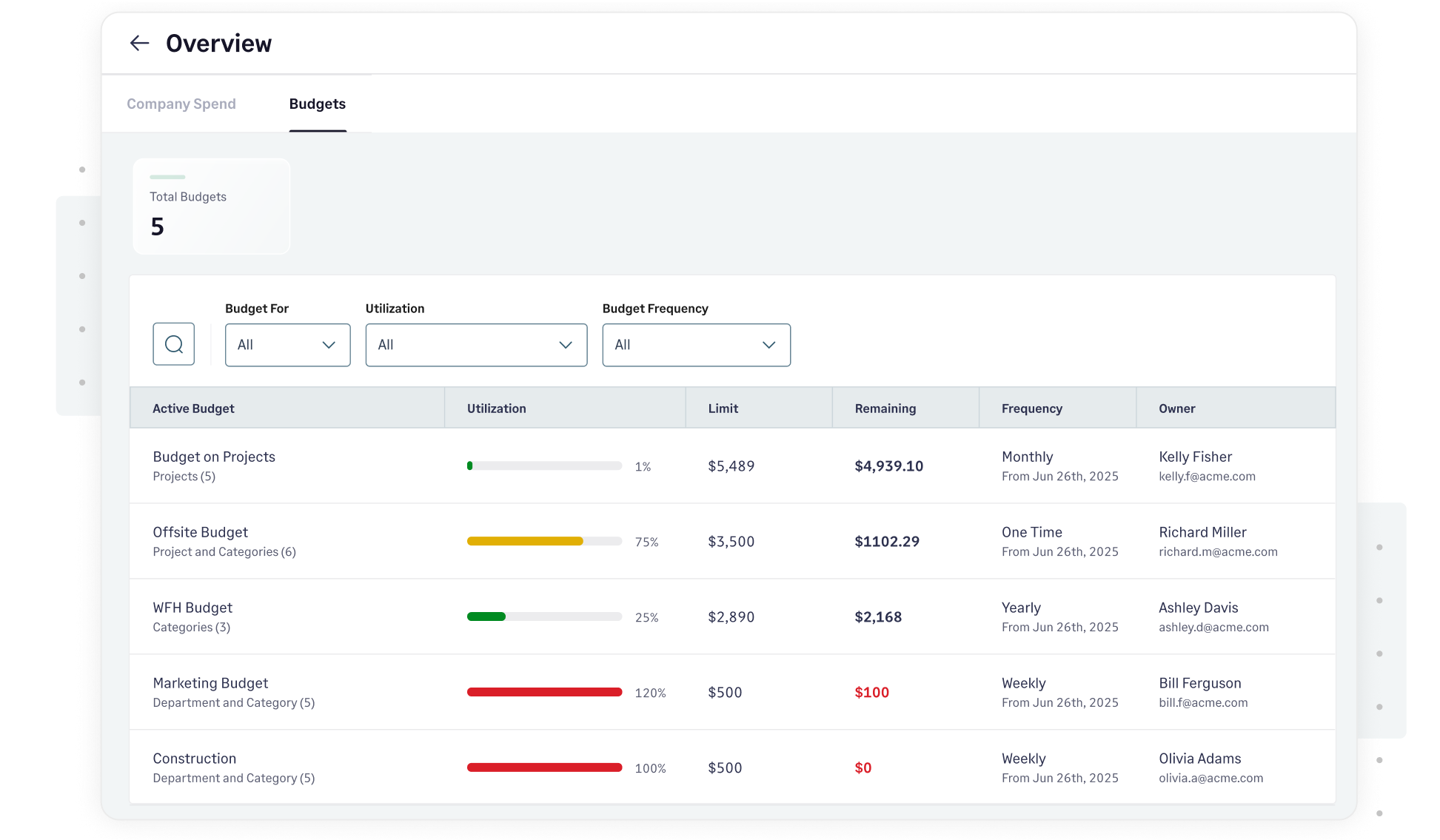Click the Marketing Budget utilization bar

(x=544, y=692)
